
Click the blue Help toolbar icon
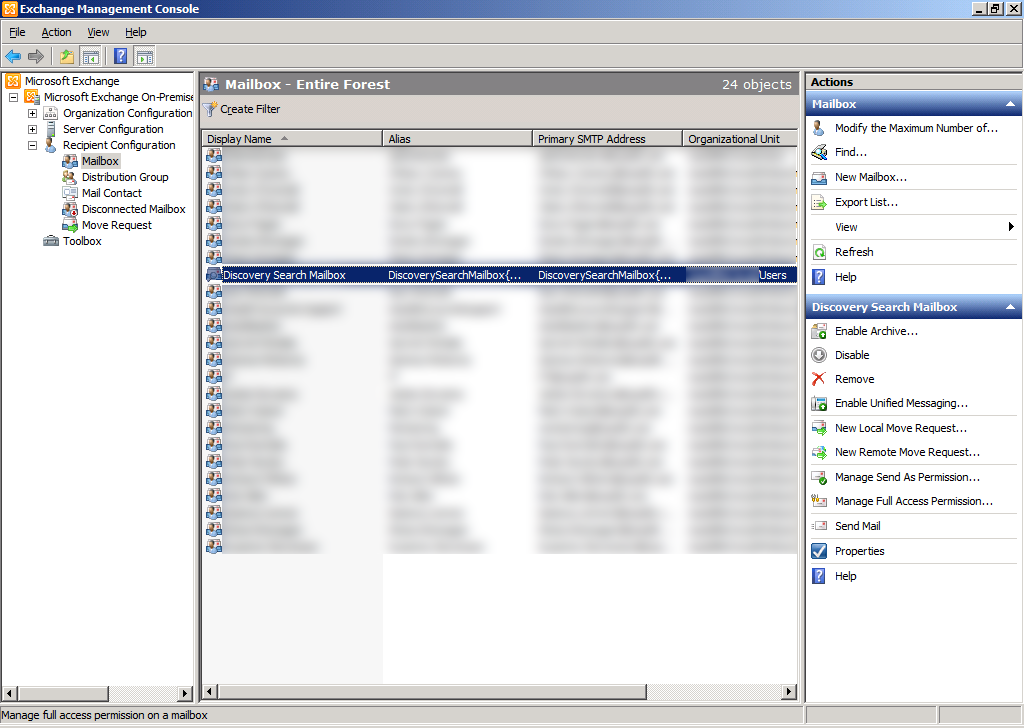click(x=121, y=57)
